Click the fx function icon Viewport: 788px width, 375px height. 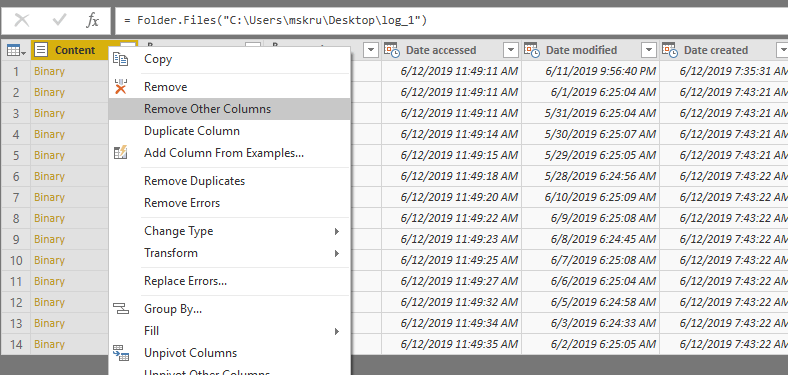[x=92, y=21]
